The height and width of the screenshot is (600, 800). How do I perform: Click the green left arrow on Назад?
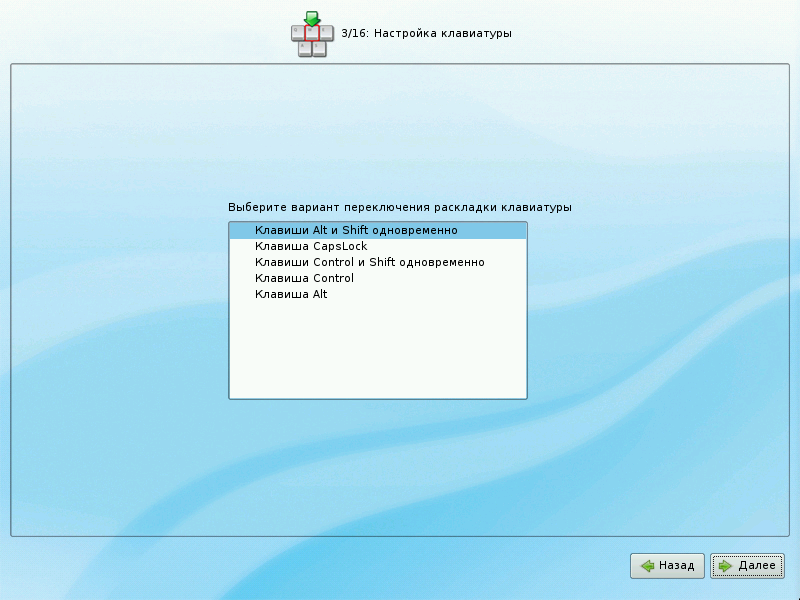tap(648, 566)
